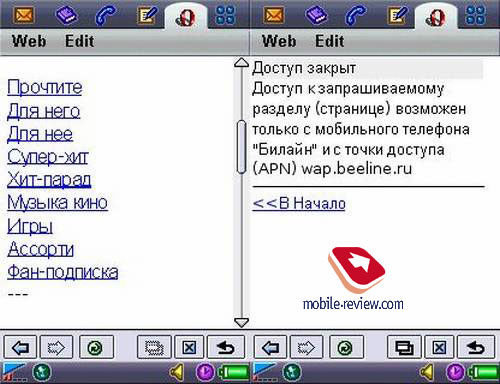This screenshot has height=384, width=500.
Task: Click signal strength icon in left status bar
Action: coord(13,372)
